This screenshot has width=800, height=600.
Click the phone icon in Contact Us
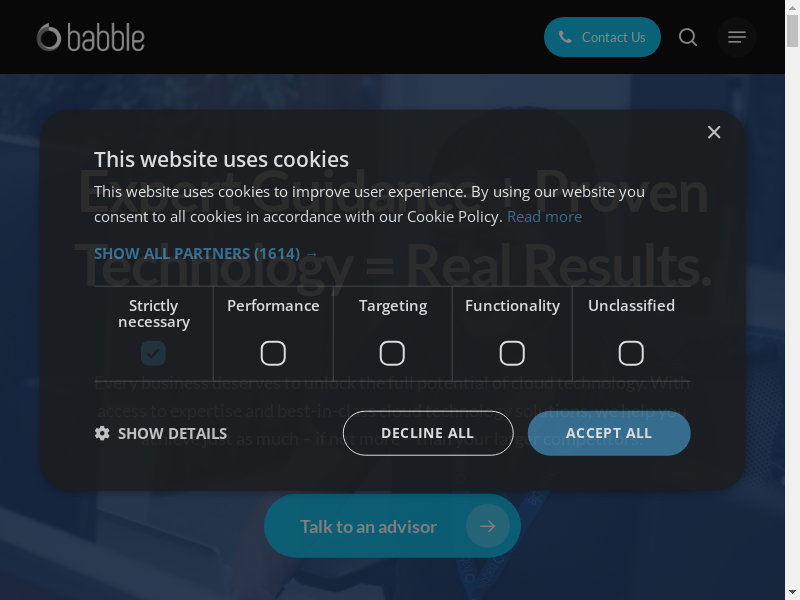(x=565, y=37)
